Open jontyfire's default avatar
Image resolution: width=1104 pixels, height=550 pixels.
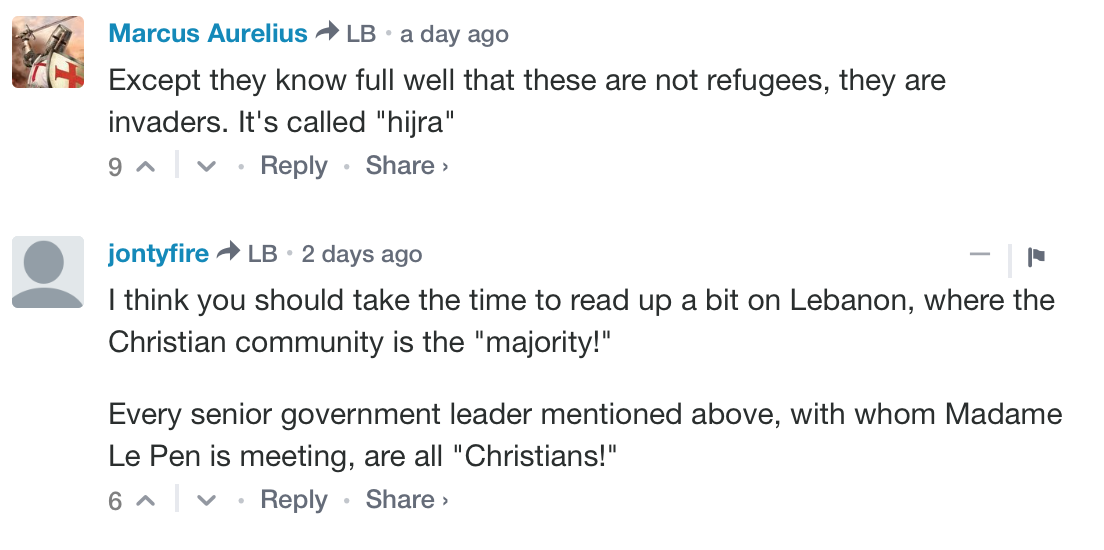coord(48,272)
